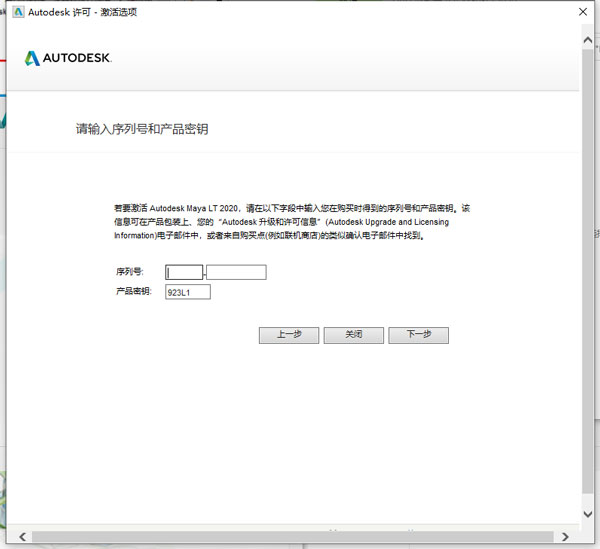600x549 pixels.
Task: Click the second serial number input field
Action: coord(236,272)
